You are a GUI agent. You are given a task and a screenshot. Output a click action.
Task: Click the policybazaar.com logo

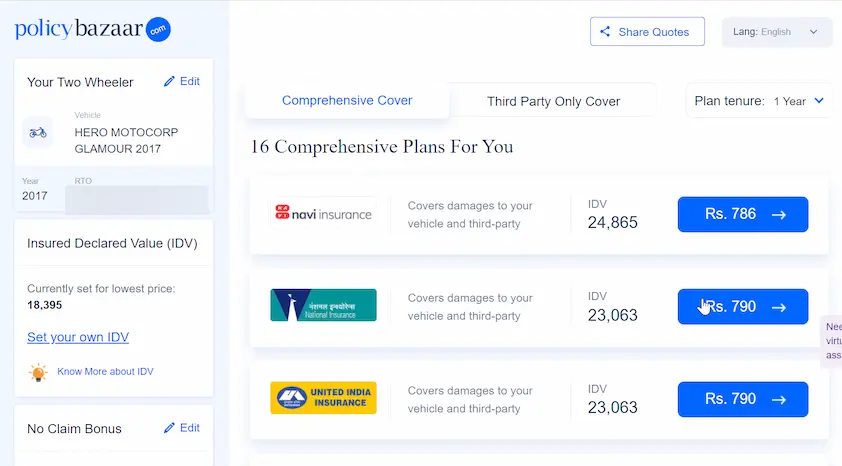point(92,29)
